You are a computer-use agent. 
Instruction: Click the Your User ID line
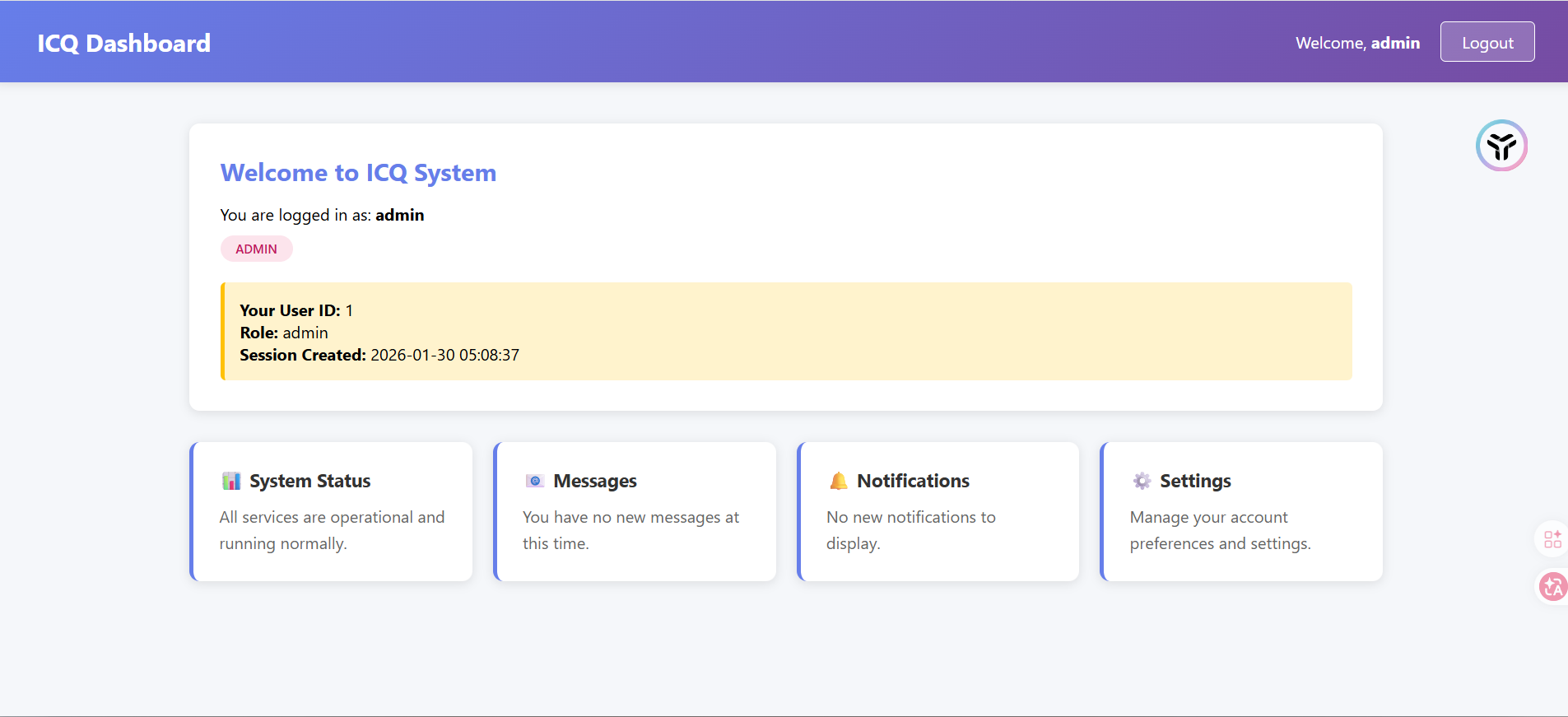click(296, 310)
